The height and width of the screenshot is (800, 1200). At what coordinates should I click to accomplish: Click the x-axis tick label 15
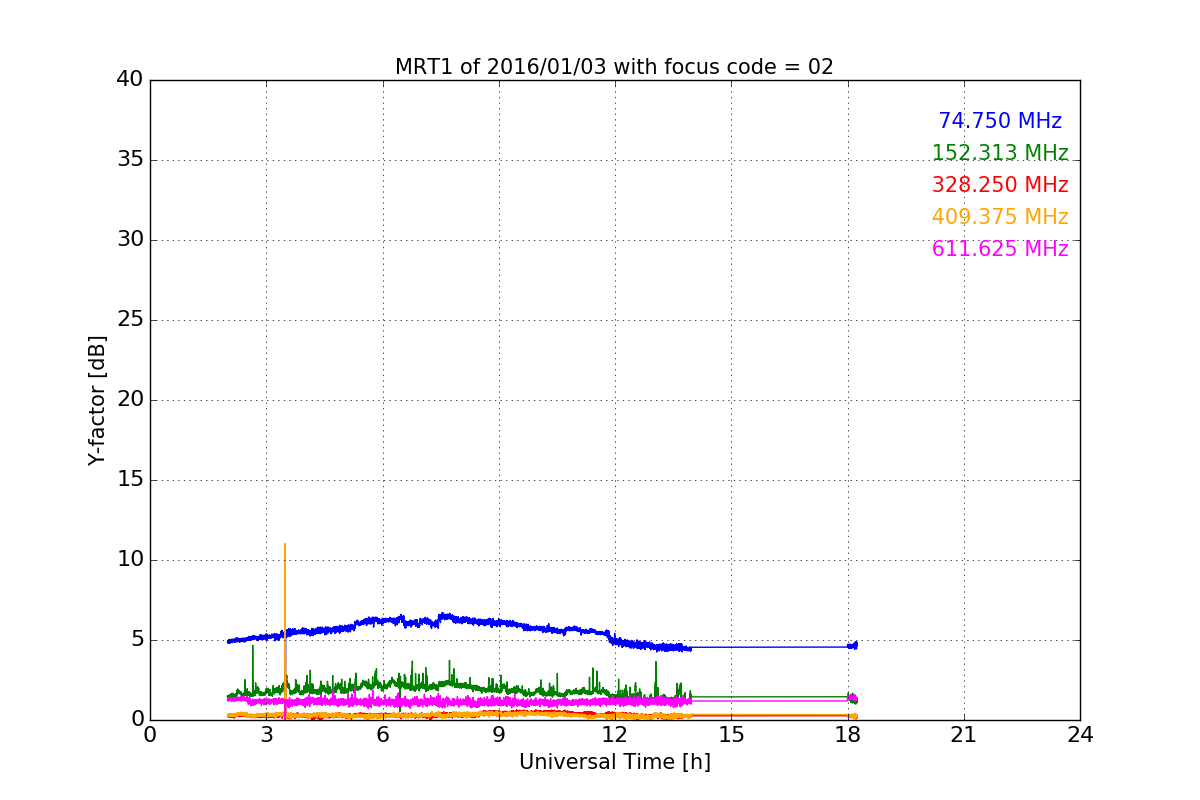[731, 735]
